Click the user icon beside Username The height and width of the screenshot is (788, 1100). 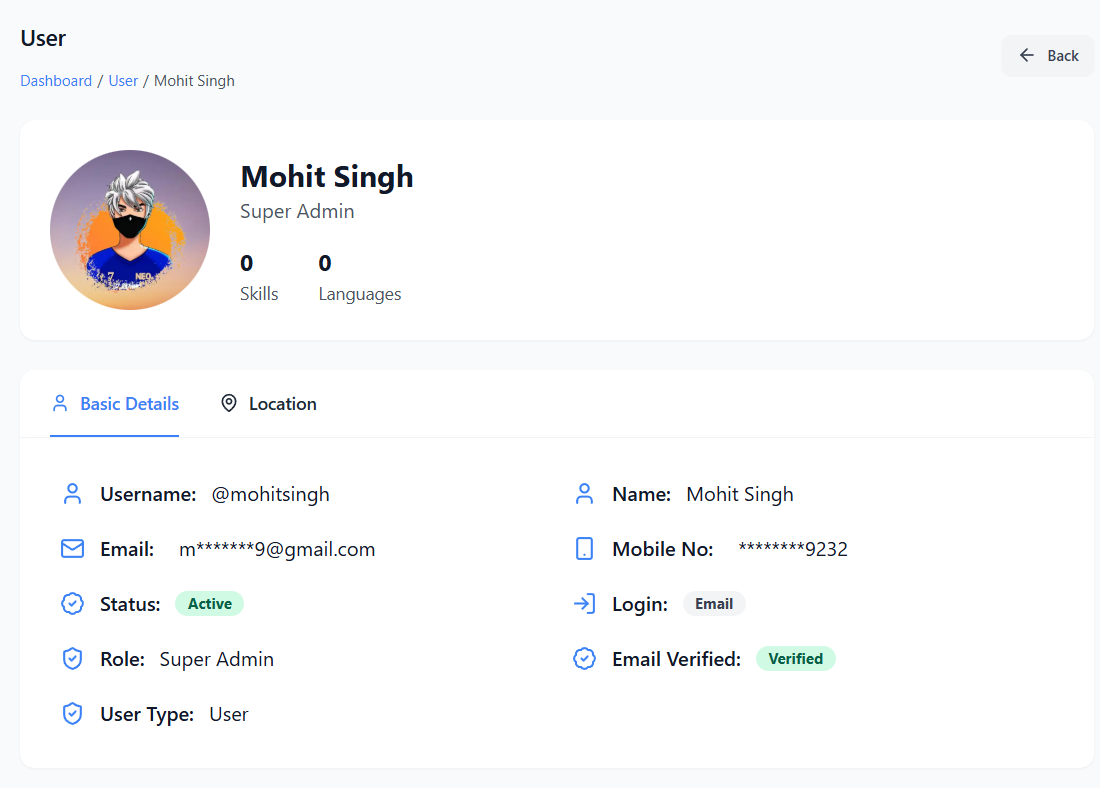(72, 494)
